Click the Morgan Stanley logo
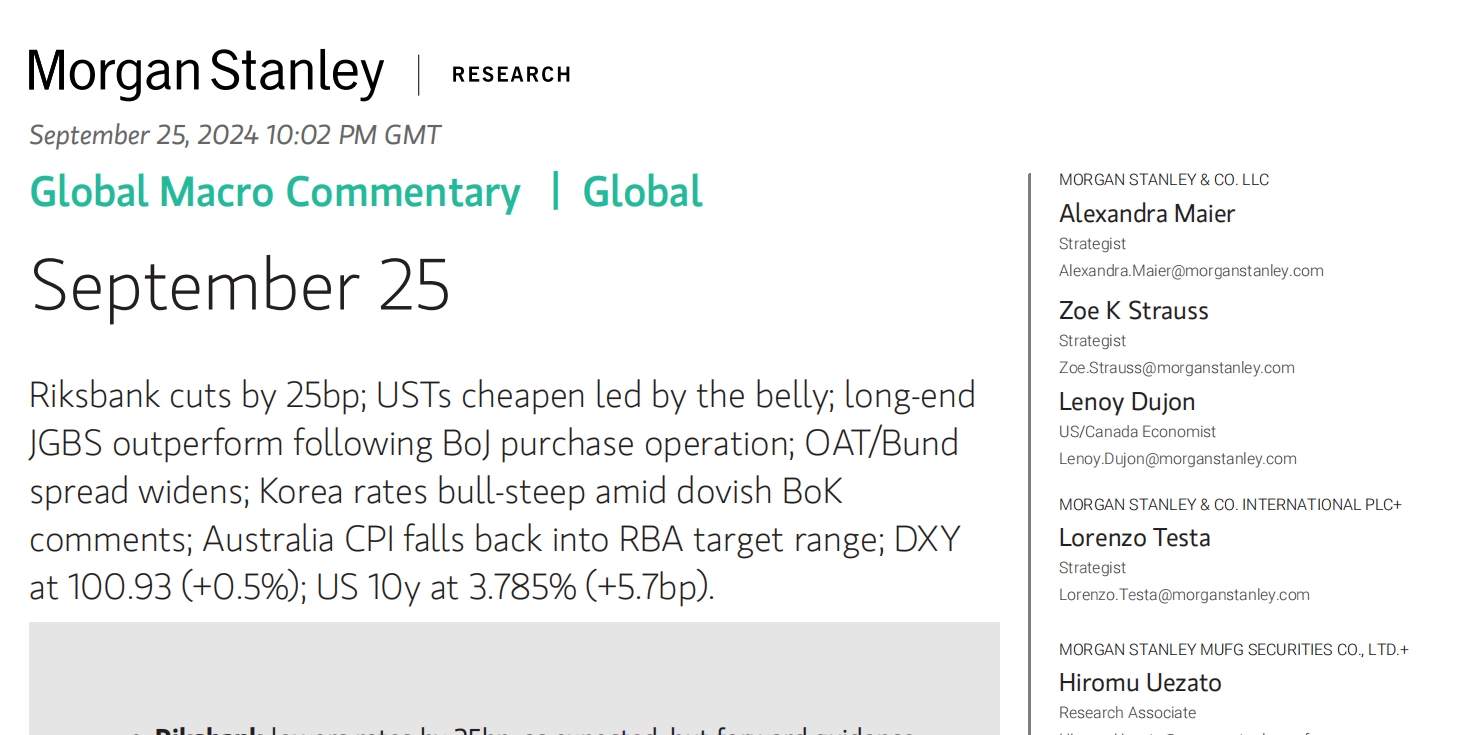Screen dimensions: 1475x735 point(206,73)
